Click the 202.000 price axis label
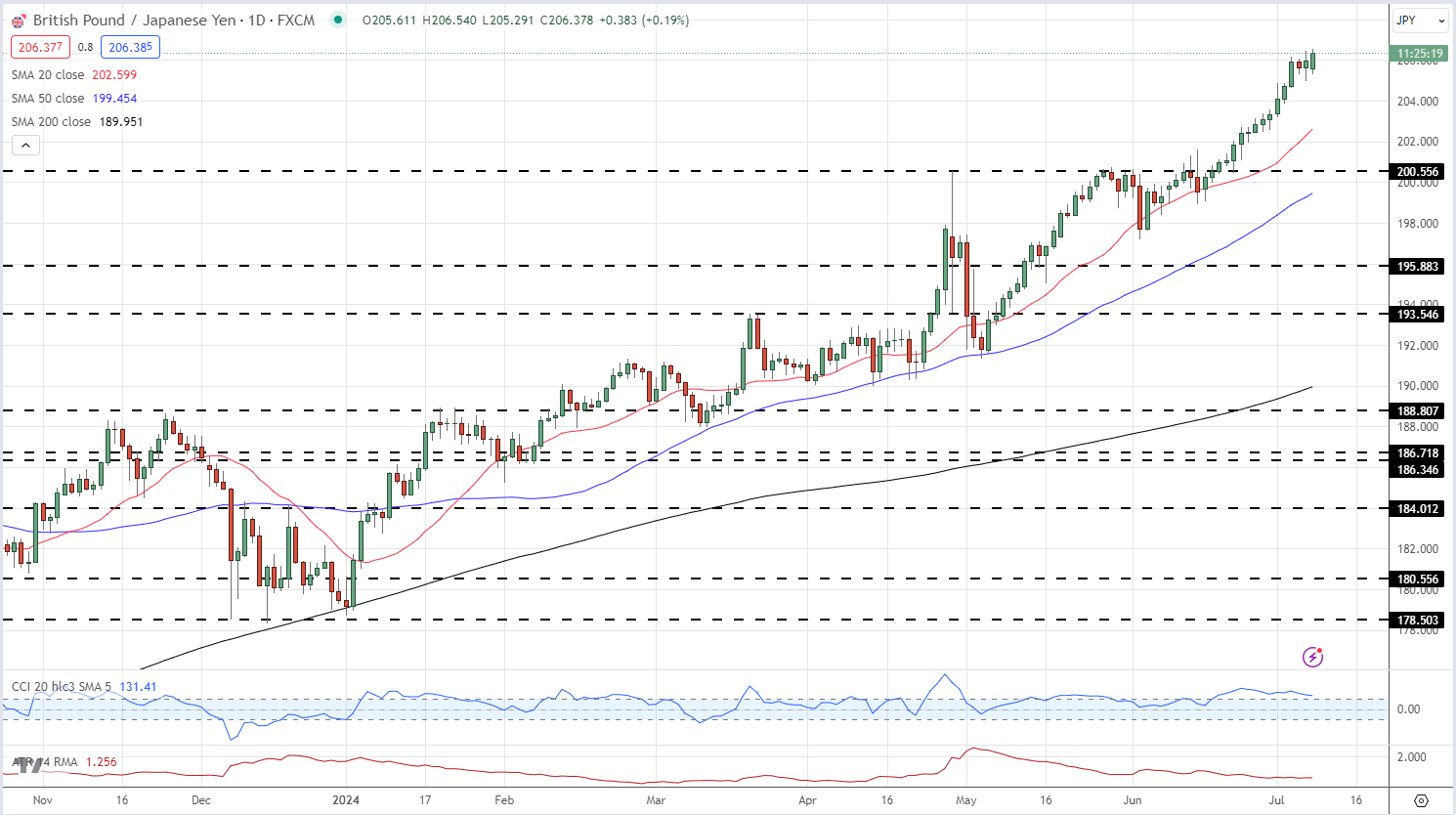Image resolution: width=1456 pixels, height=815 pixels. [x=1418, y=142]
